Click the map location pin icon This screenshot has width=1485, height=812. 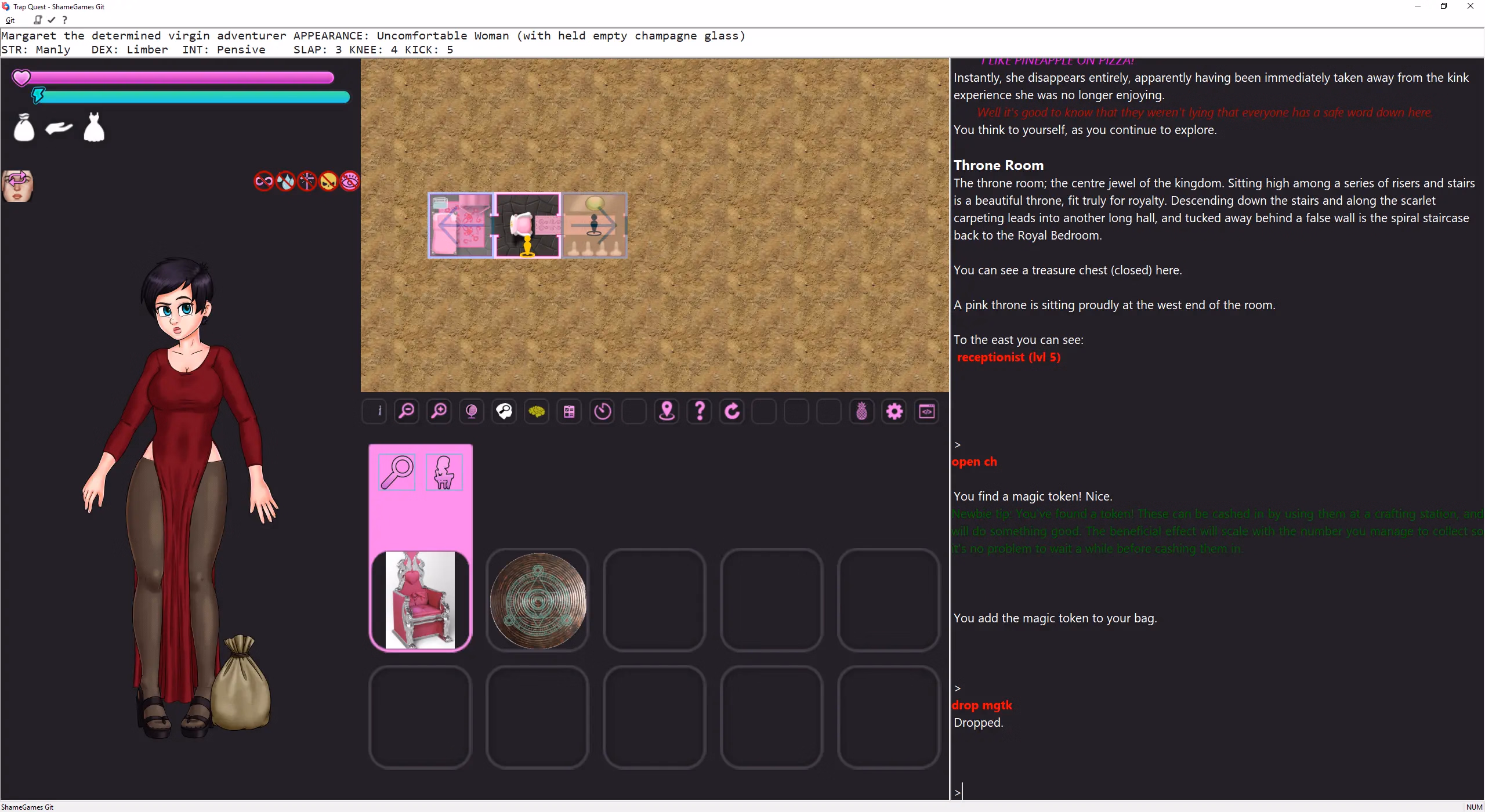point(667,411)
